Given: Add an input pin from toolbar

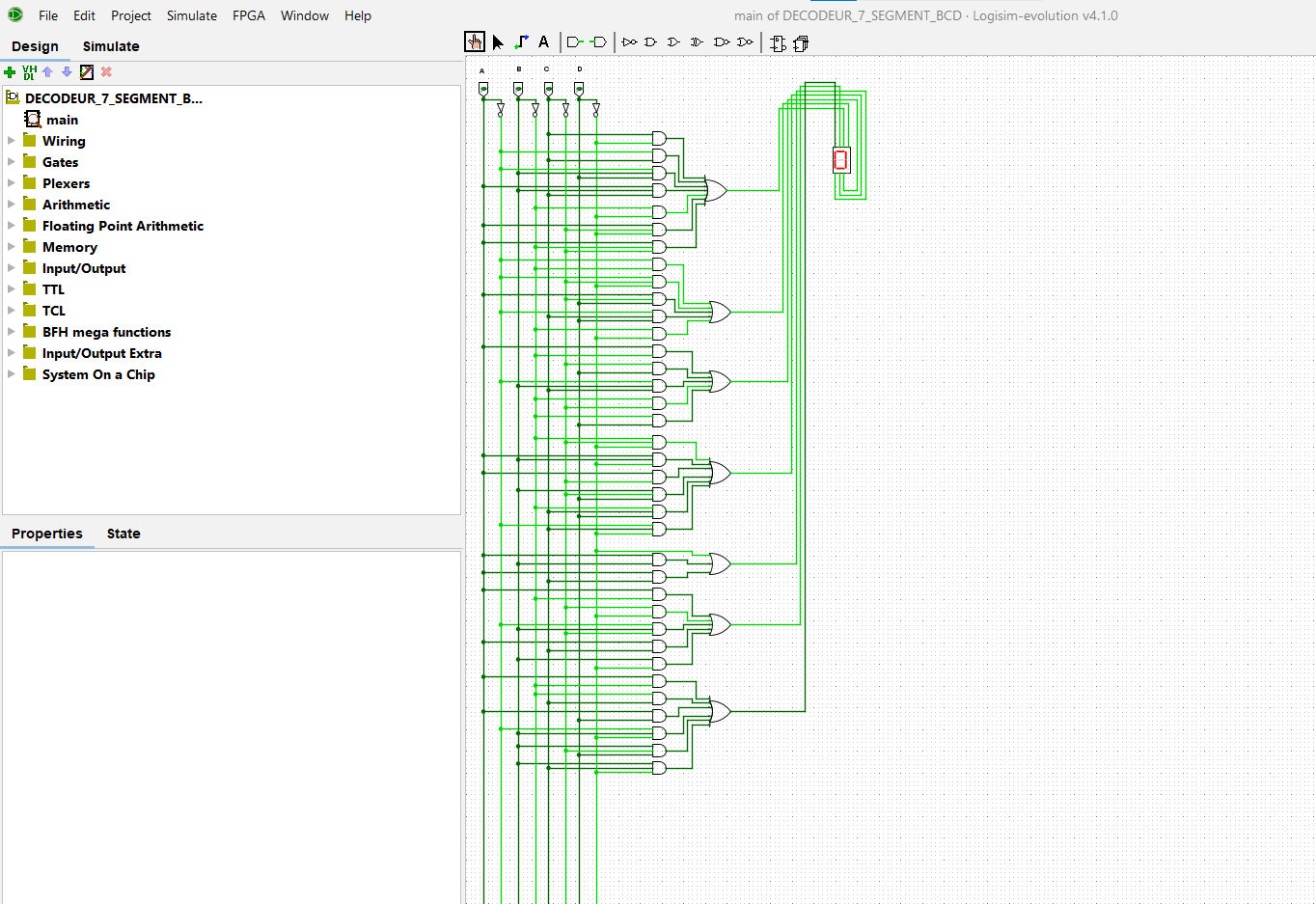Looking at the screenshot, I should pos(575,42).
